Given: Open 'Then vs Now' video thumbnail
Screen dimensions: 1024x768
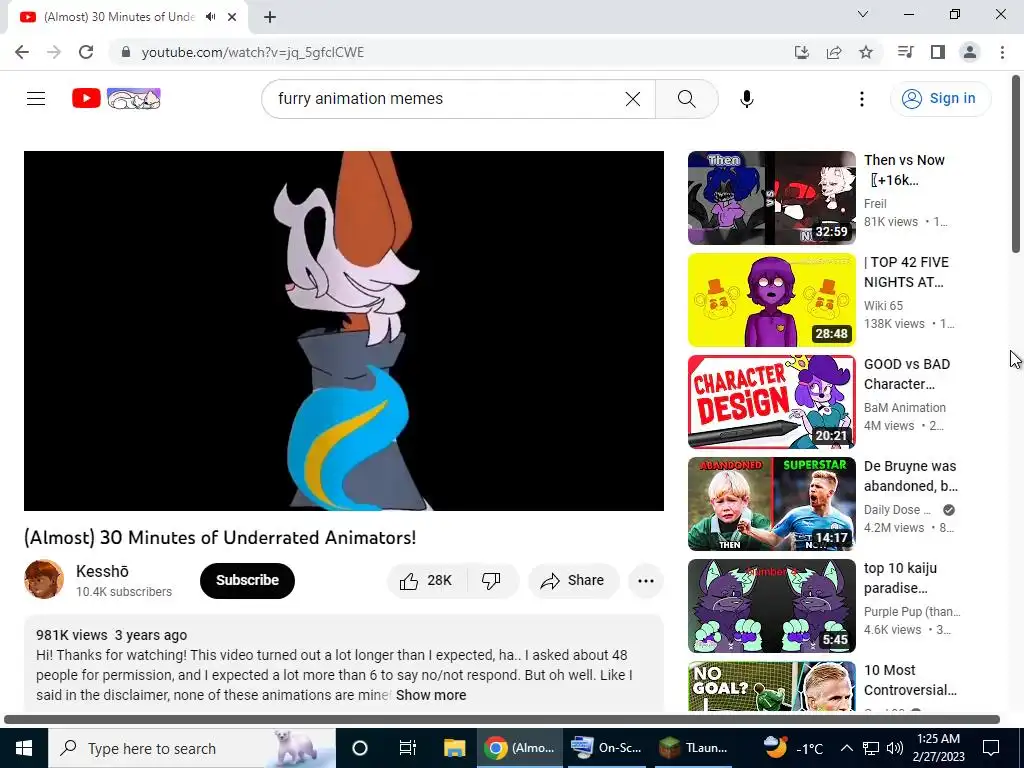Looking at the screenshot, I should 771,198.
